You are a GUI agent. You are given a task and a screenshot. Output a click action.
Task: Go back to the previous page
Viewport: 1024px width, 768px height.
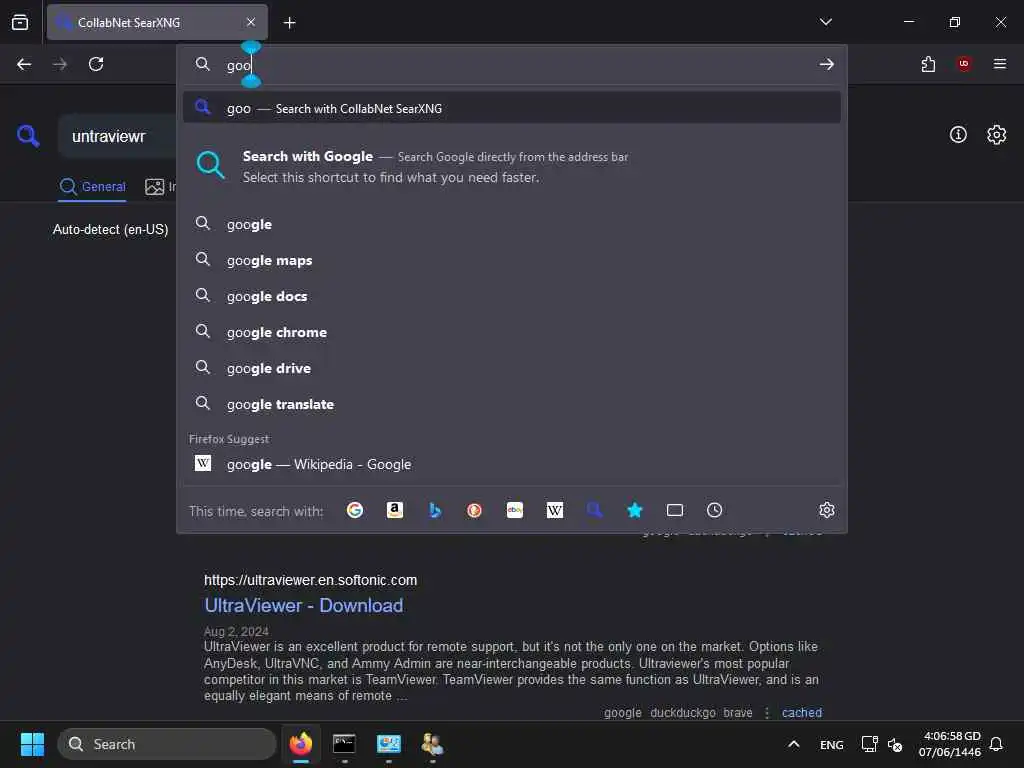[x=24, y=64]
